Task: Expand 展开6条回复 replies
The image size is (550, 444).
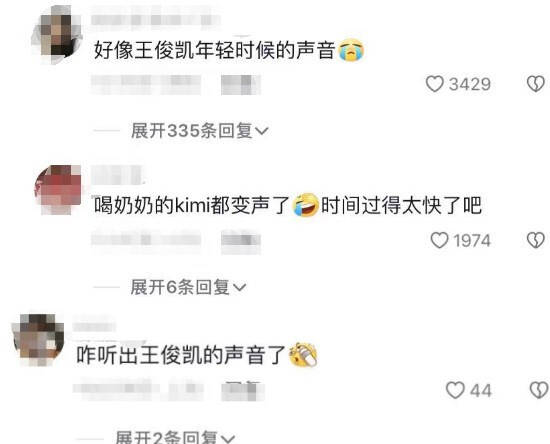Action: tap(188, 287)
